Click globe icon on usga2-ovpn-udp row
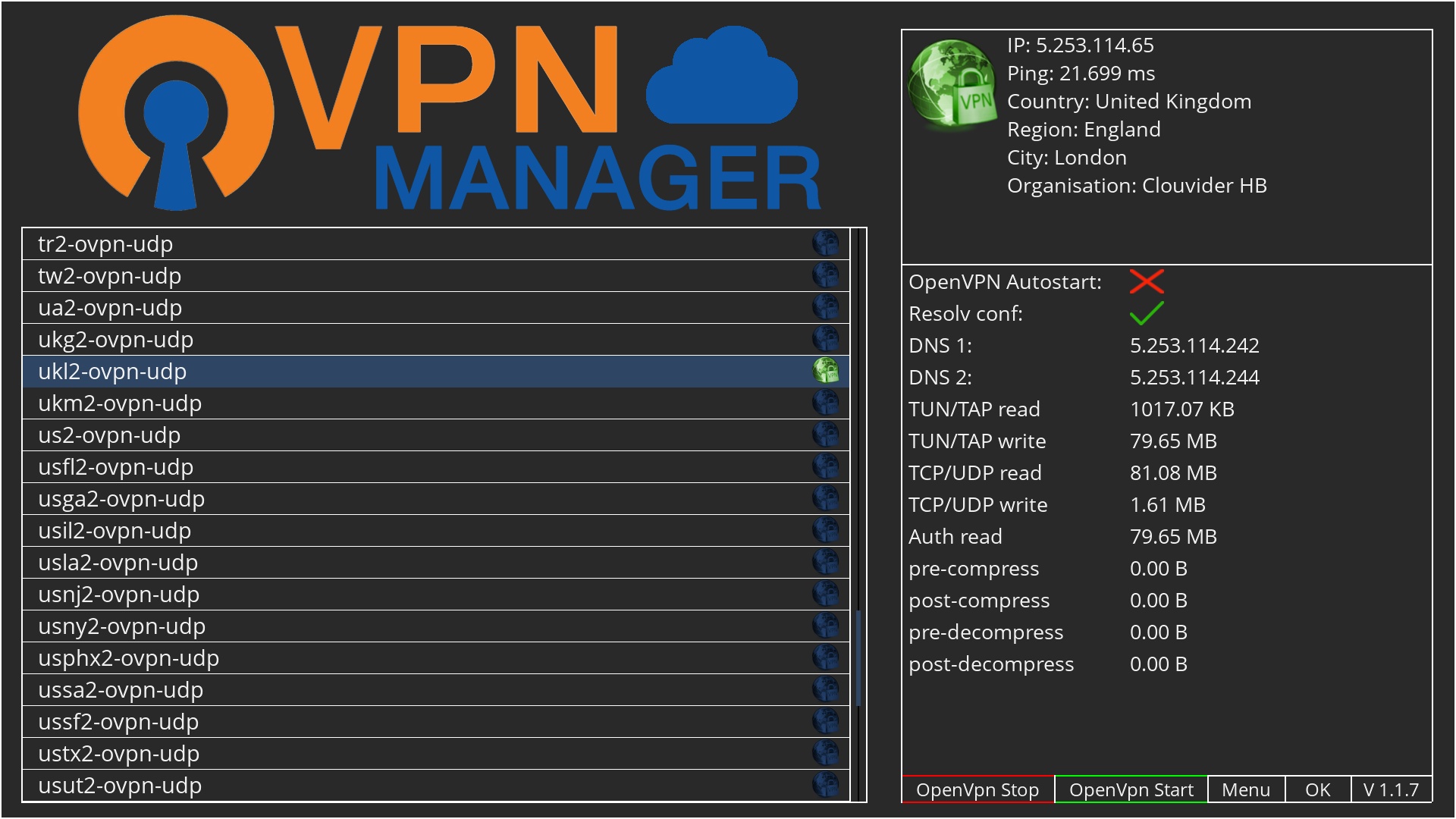This screenshot has height=819, width=1456. 826,498
